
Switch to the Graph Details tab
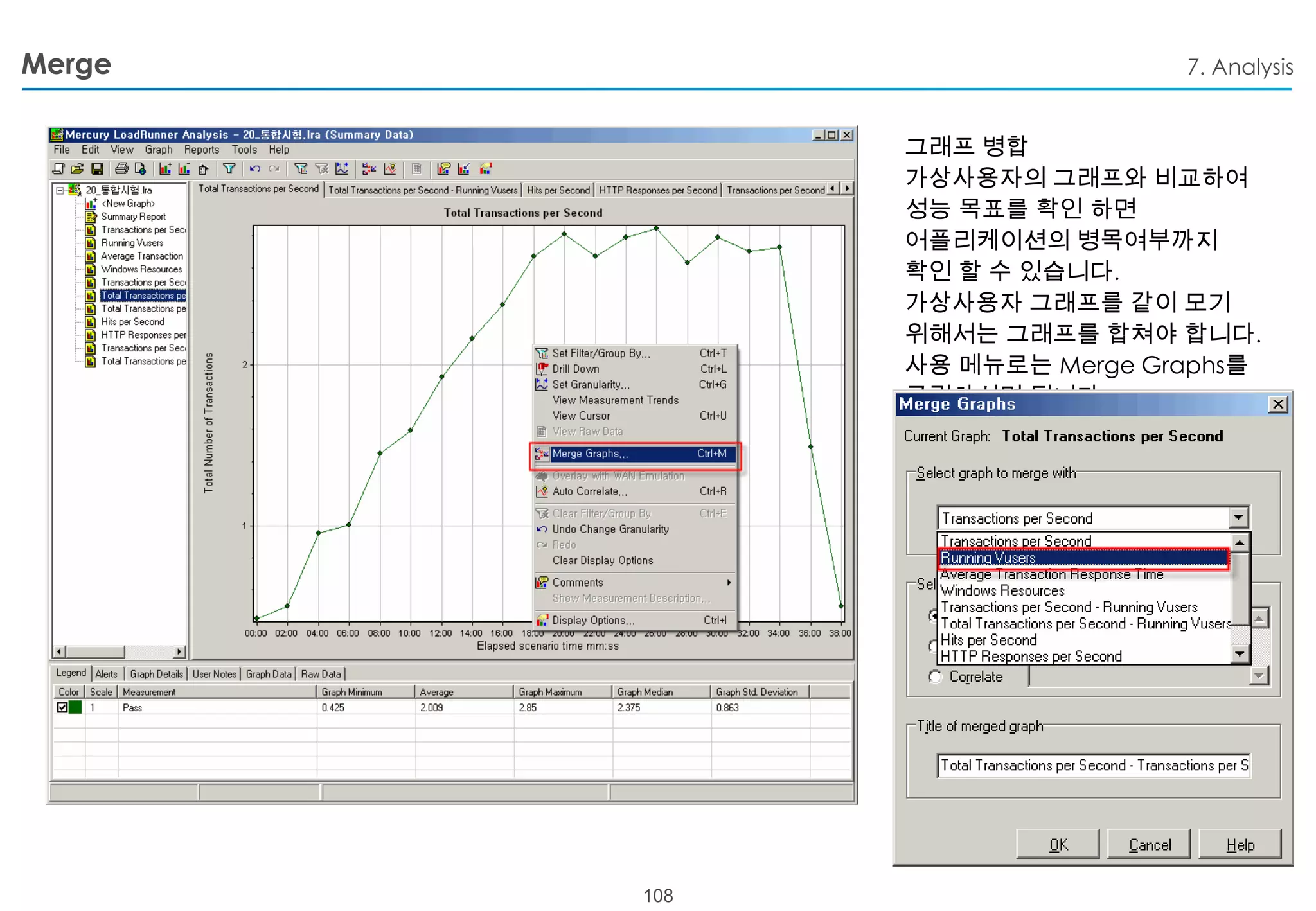(x=156, y=674)
